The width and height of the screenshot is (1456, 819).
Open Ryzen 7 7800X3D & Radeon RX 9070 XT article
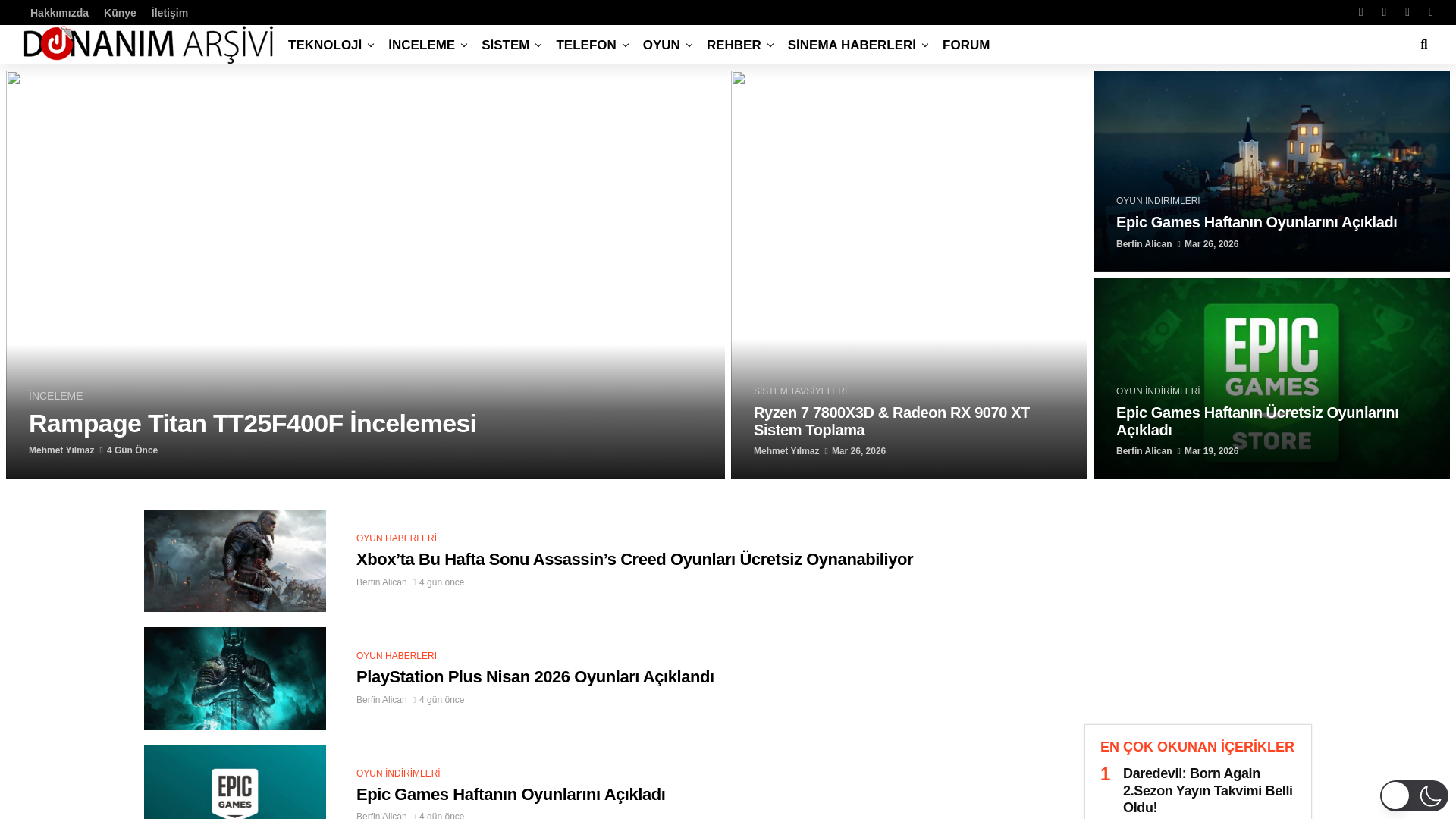(x=892, y=421)
